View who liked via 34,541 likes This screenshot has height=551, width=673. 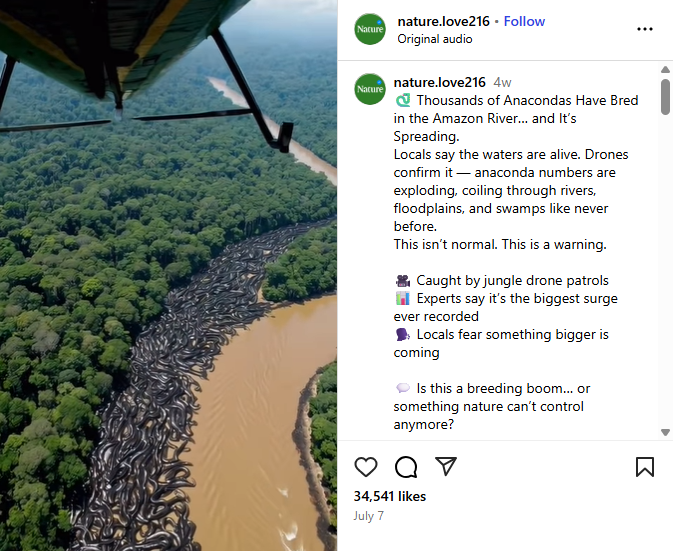click(x=390, y=496)
